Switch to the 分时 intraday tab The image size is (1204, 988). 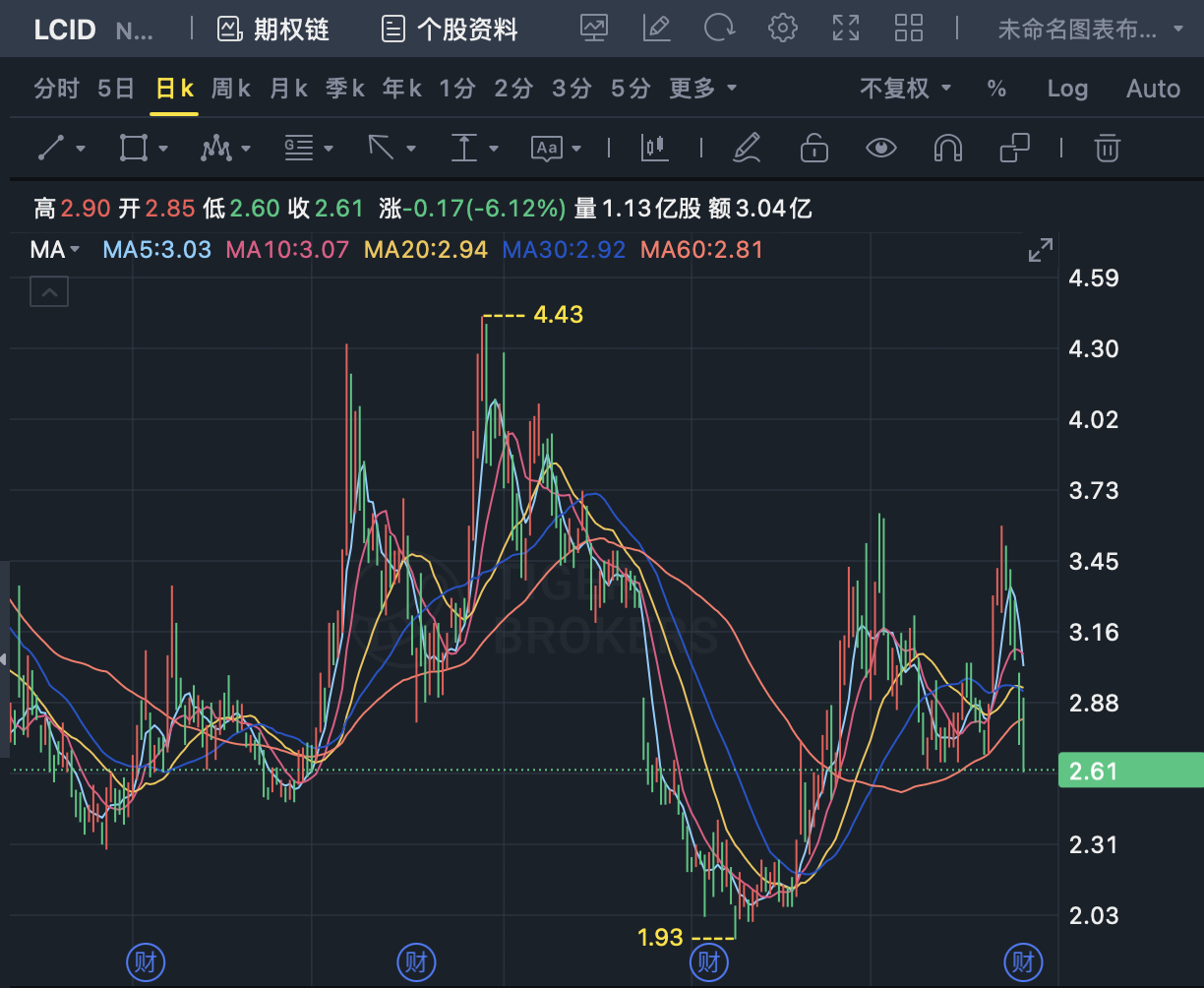click(x=56, y=89)
